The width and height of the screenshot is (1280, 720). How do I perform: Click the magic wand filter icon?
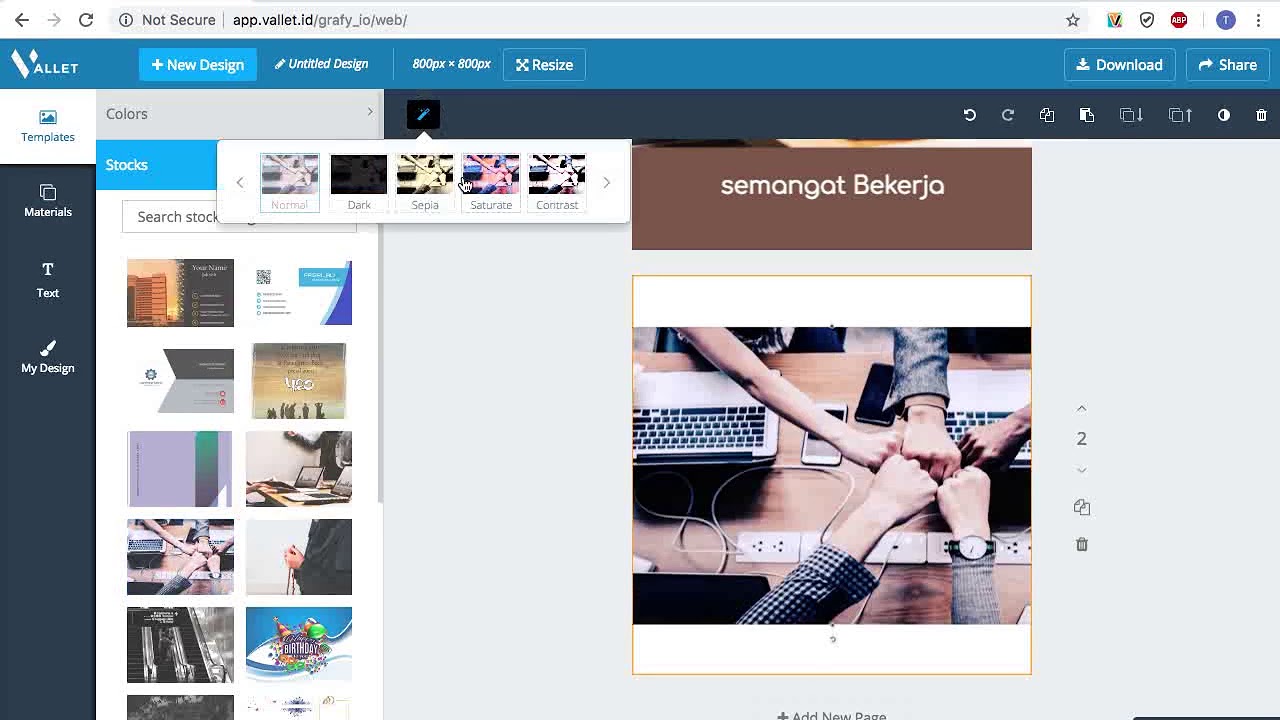click(x=423, y=114)
